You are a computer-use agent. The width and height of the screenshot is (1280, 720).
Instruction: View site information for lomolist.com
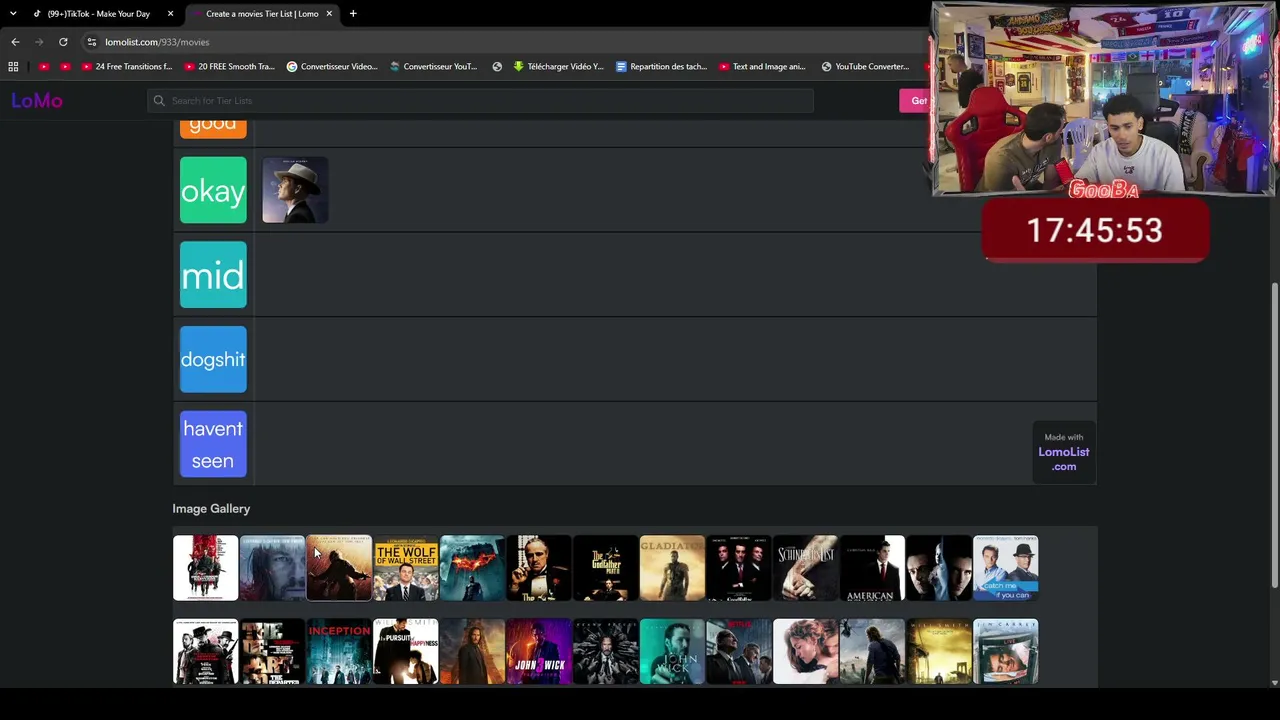[x=91, y=42]
